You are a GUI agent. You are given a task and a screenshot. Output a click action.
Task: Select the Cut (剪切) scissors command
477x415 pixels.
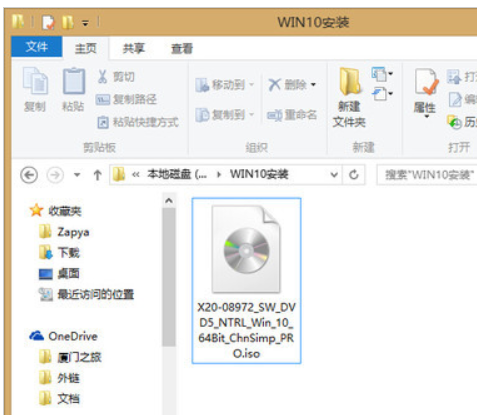click(x=116, y=77)
